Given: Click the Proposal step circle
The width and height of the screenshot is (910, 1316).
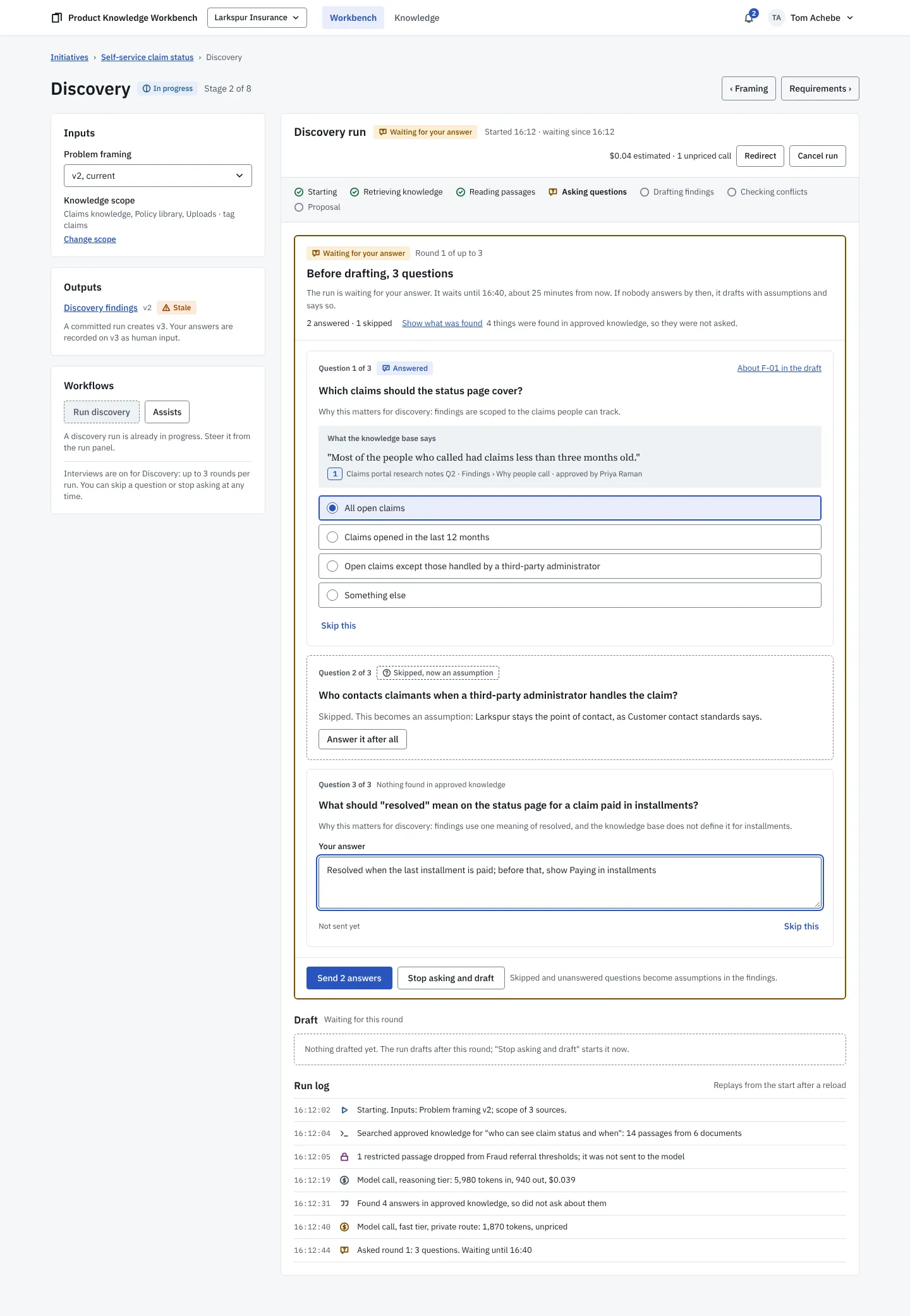Looking at the screenshot, I should coord(299,207).
